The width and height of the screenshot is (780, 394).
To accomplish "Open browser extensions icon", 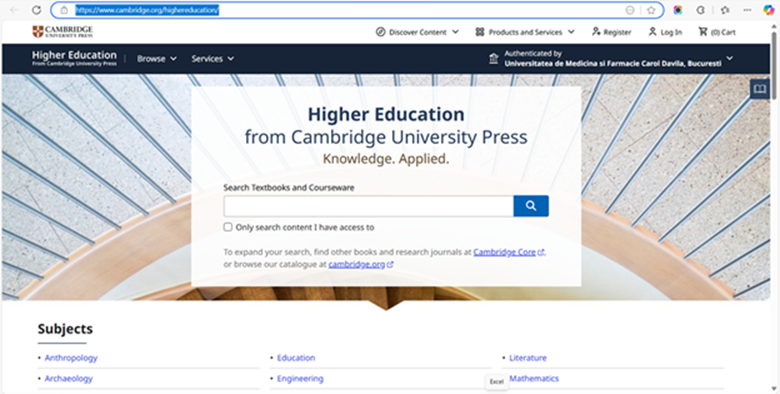I will (x=701, y=10).
